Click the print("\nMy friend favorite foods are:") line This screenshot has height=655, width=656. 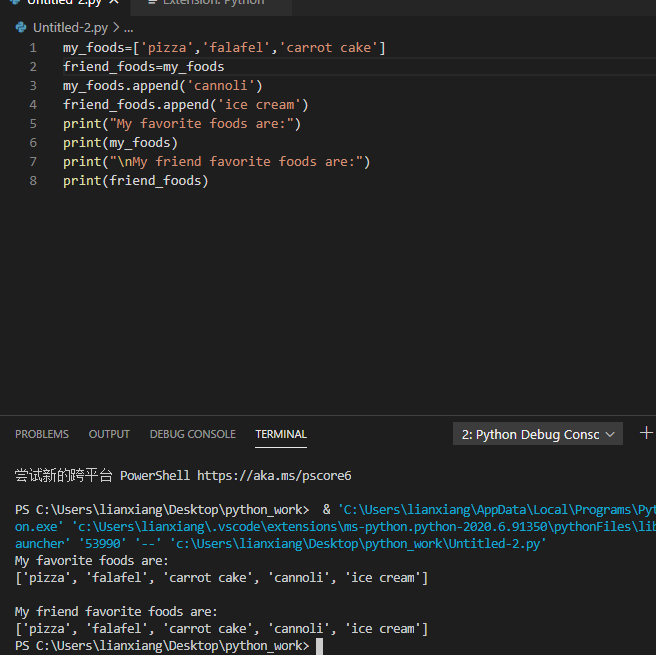(217, 162)
